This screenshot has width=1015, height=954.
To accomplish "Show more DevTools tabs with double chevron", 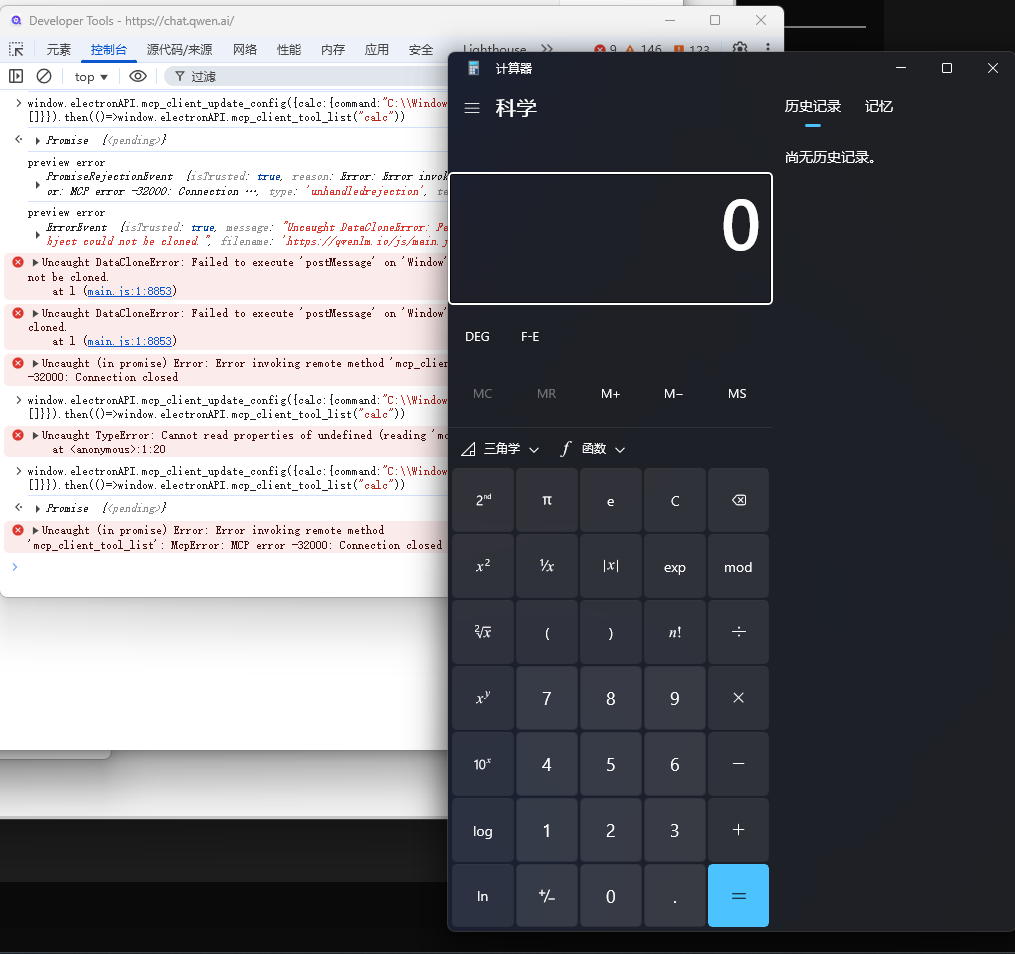I will [547, 49].
